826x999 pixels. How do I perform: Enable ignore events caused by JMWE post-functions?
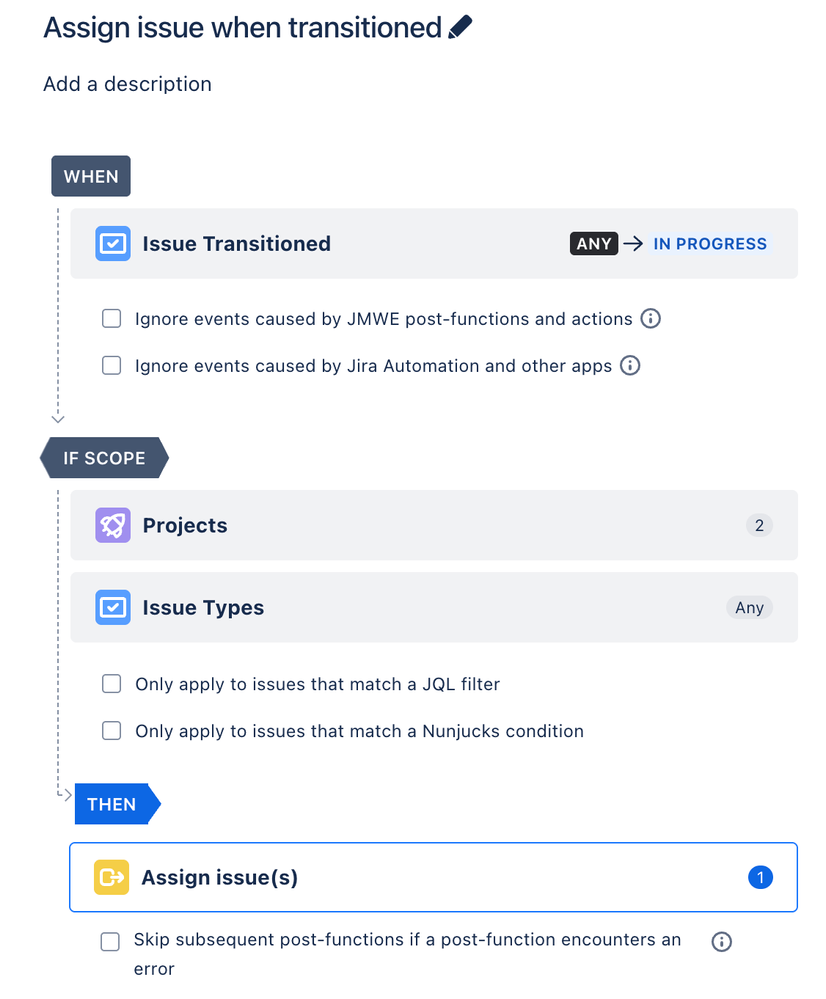point(112,318)
